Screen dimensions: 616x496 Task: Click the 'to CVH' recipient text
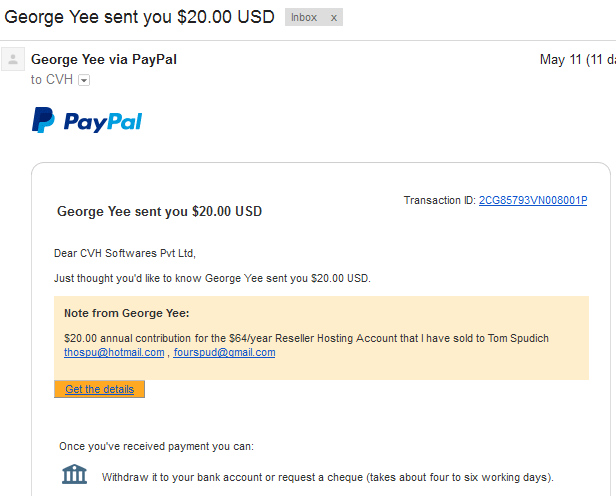click(52, 80)
